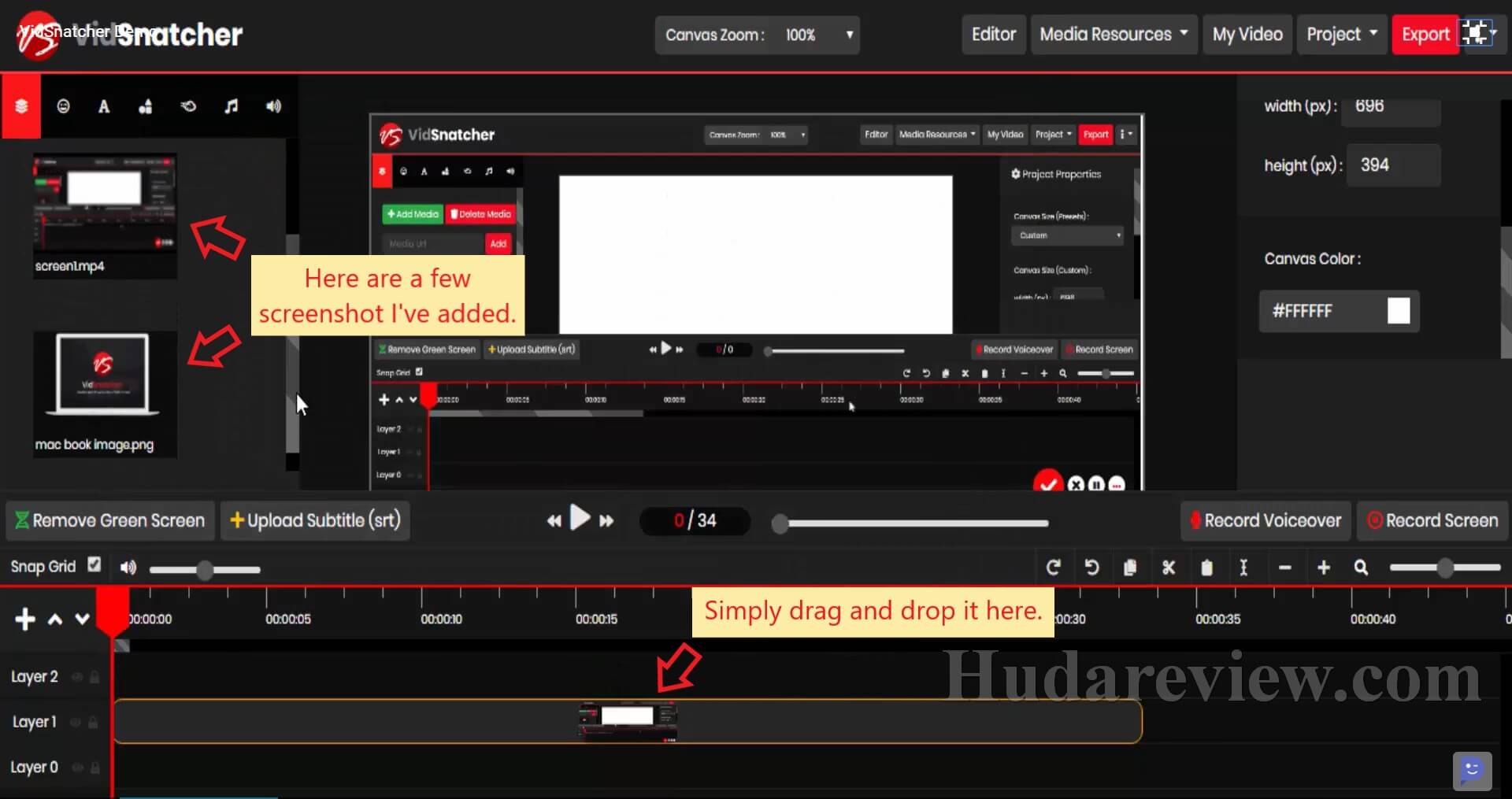The height and width of the screenshot is (799, 1512).
Task: Click the properties panel scrollbar
Action: pyautogui.click(x=1506, y=291)
